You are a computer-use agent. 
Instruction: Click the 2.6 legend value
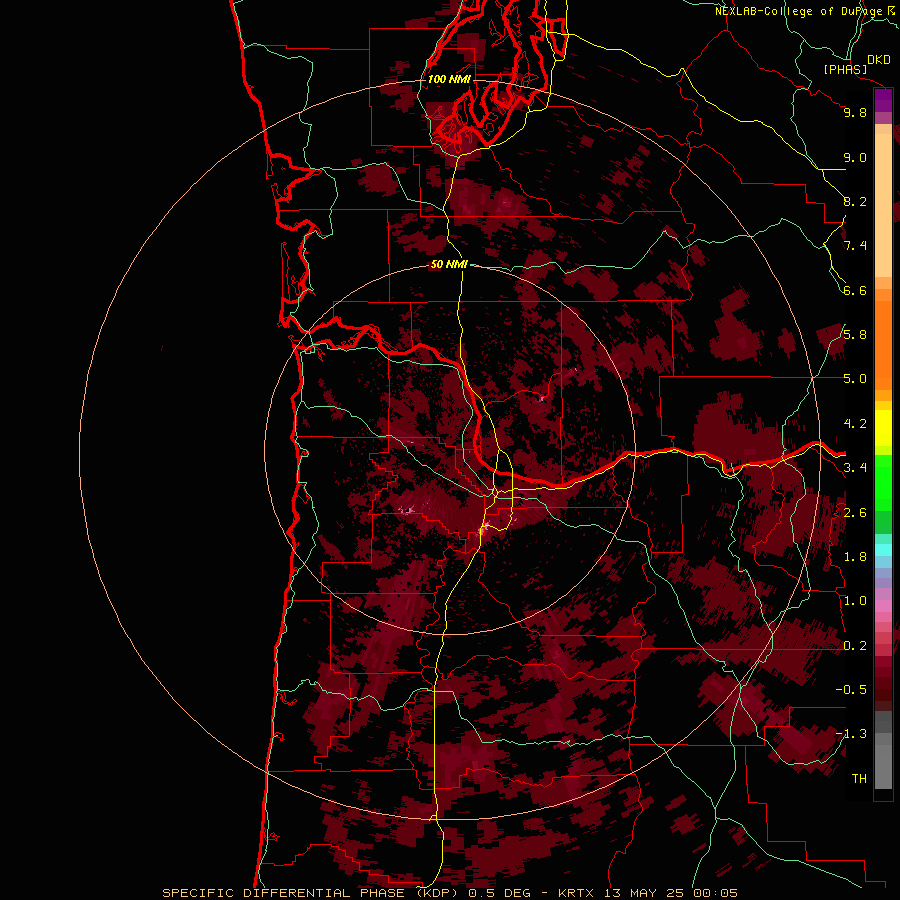click(x=855, y=513)
